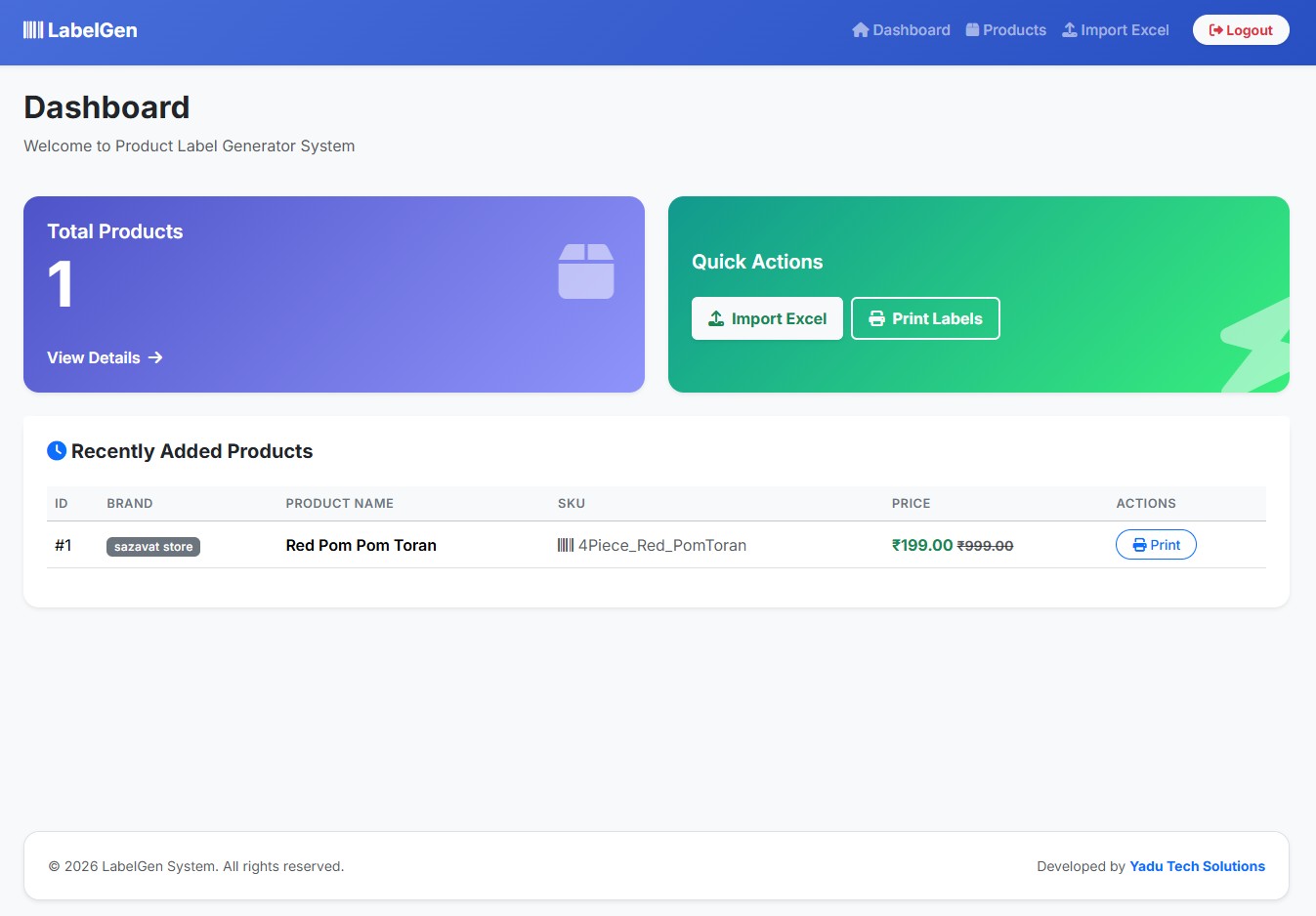Click the Logout button in top bar
Viewport: 1316px width, 916px height.
click(1241, 29)
